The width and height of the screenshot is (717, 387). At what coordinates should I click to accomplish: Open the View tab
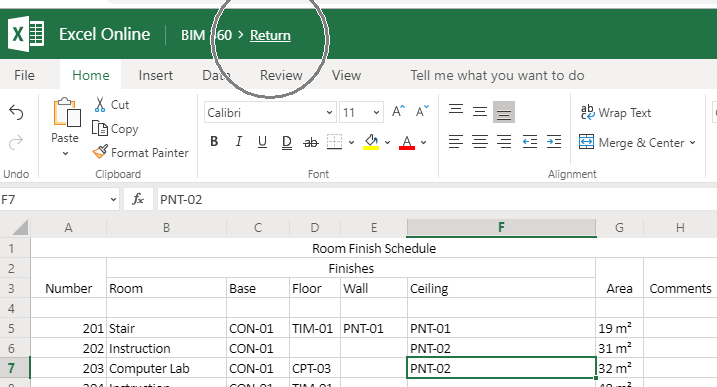pyautogui.click(x=346, y=75)
